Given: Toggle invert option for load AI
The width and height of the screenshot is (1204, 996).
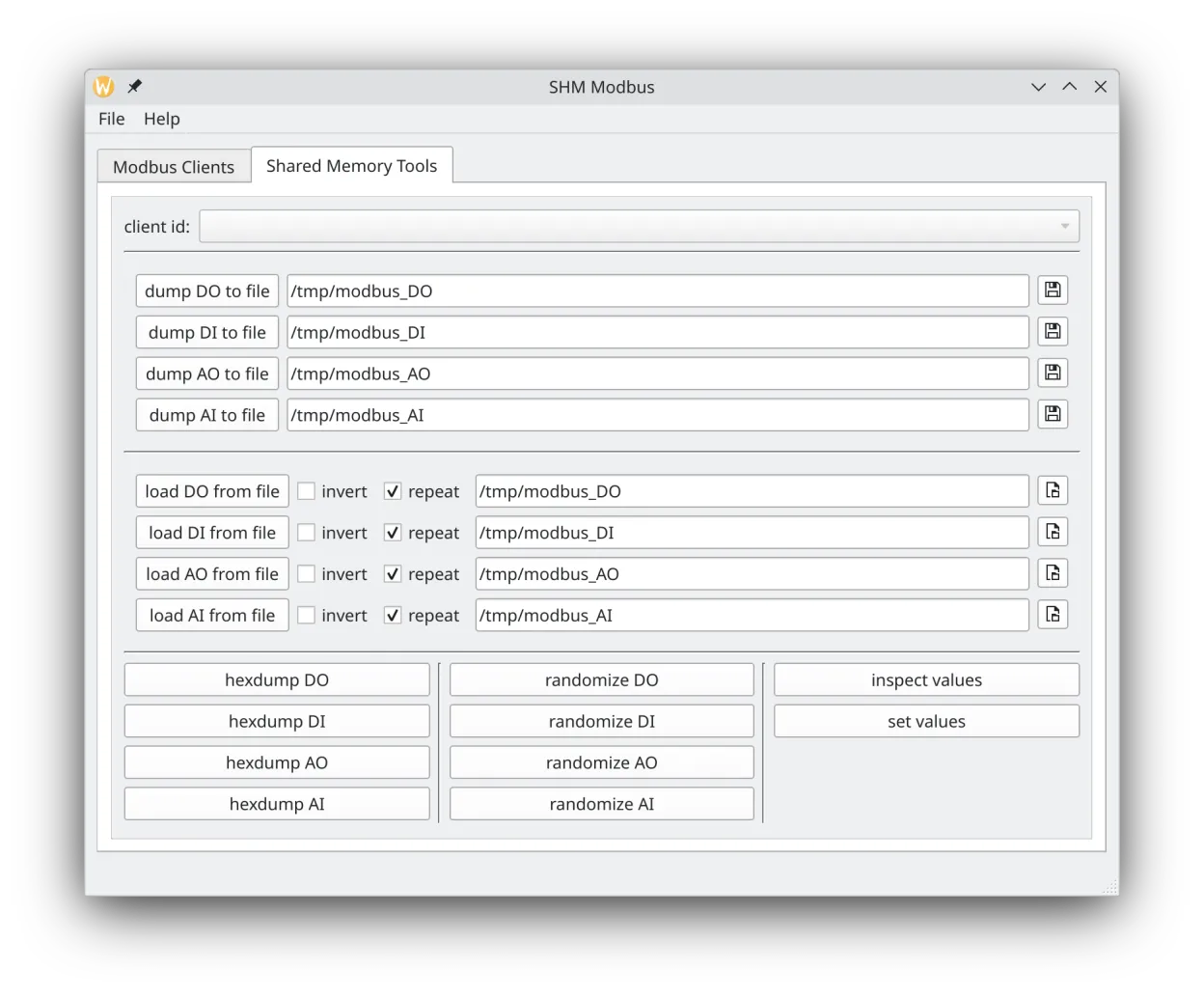Looking at the screenshot, I should [x=307, y=616].
